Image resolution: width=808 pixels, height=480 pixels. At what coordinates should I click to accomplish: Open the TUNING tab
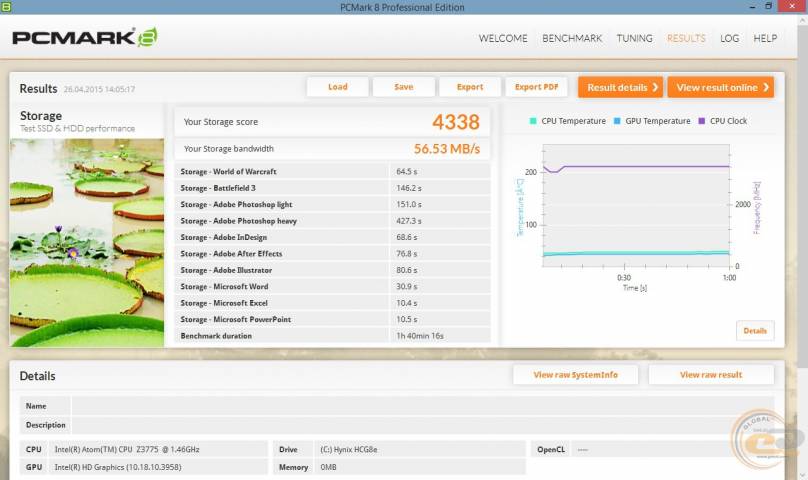coord(634,38)
